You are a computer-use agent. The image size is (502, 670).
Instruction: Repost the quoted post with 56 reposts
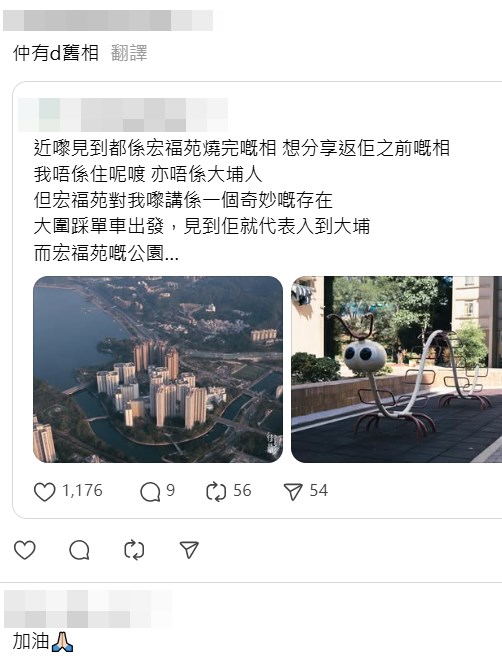pyautogui.click(x=216, y=491)
